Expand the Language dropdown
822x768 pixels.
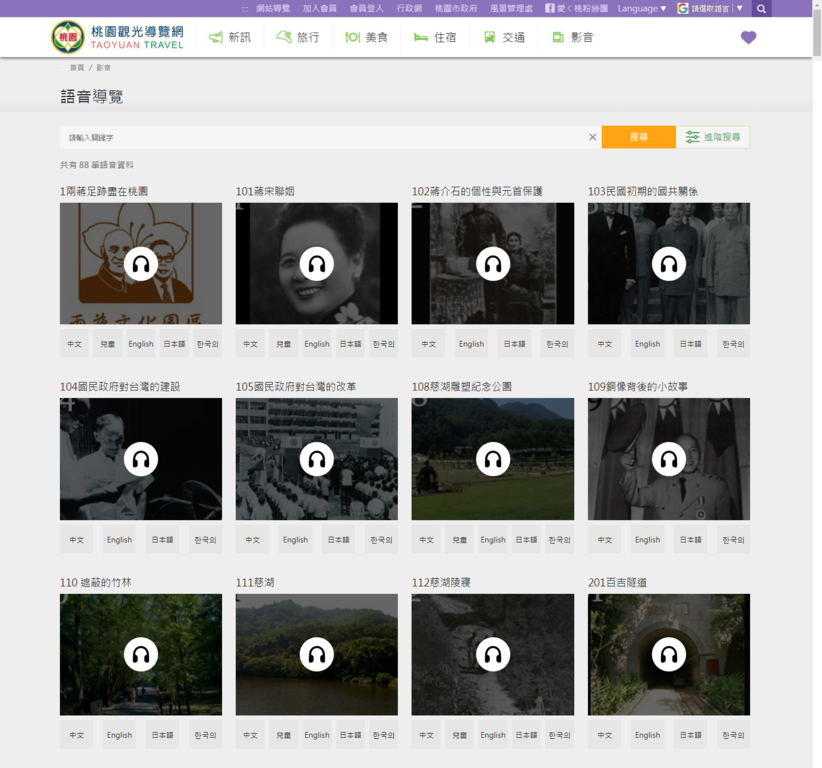[641, 9]
